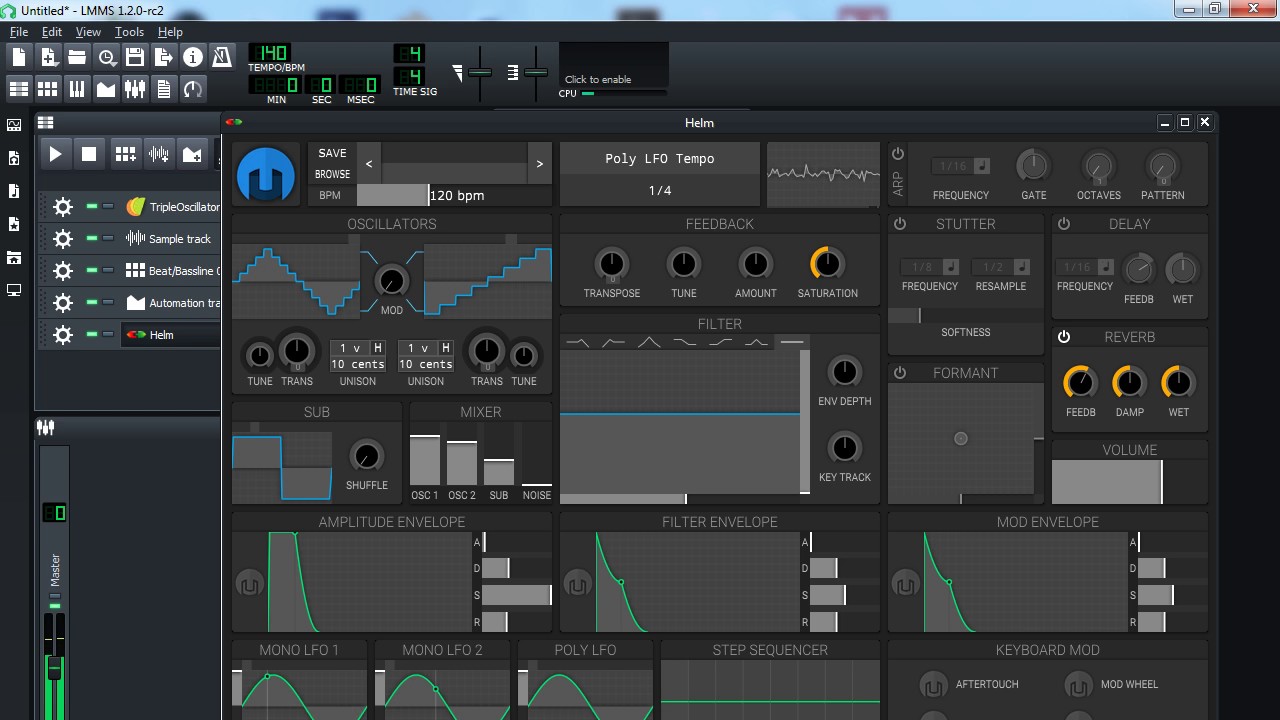The height and width of the screenshot is (720, 1280).
Task: Show the Beat+Bassline Editor icon
Action: point(48,89)
